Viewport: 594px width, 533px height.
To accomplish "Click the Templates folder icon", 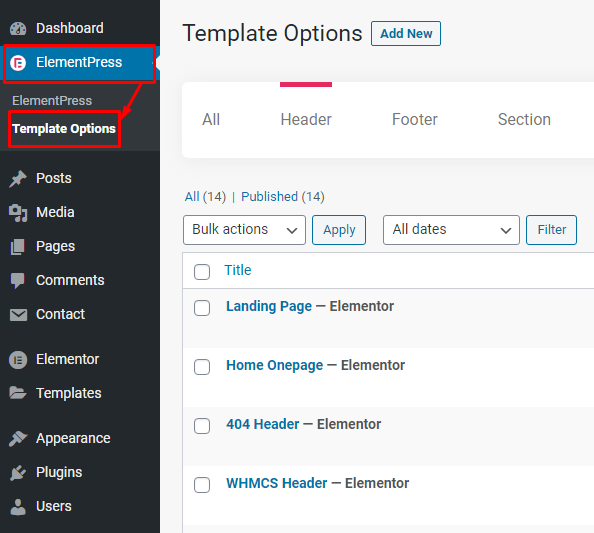I will 18,393.
